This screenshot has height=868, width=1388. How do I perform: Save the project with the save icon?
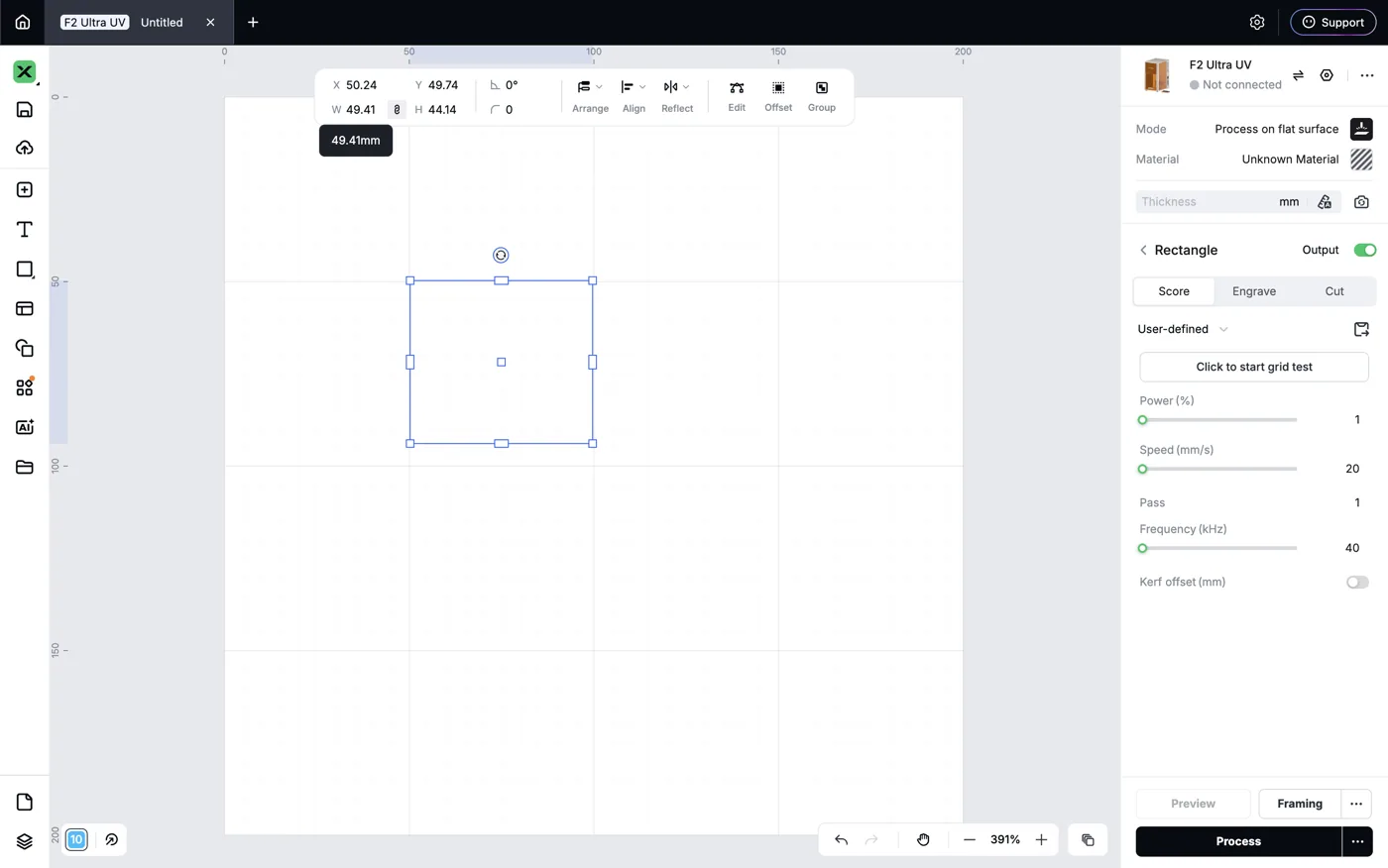[x=25, y=109]
